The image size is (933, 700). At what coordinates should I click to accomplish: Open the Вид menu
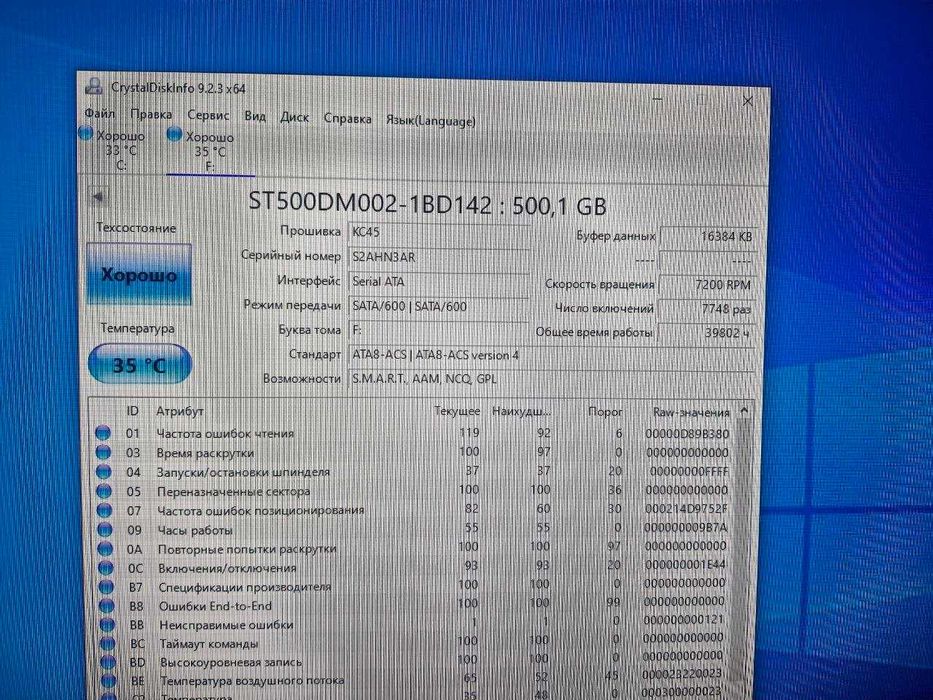pyautogui.click(x=255, y=115)
